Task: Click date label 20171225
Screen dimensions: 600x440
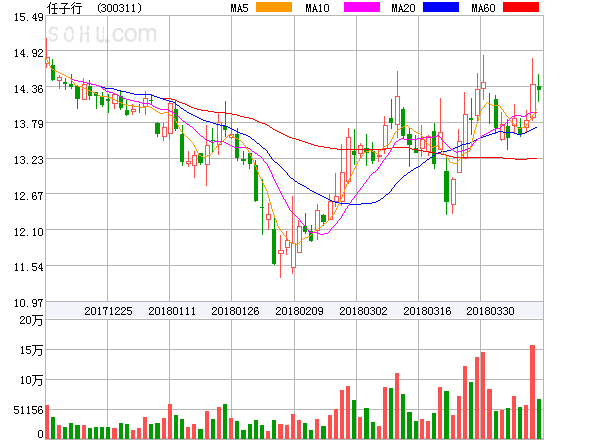Action: (108, 311)
